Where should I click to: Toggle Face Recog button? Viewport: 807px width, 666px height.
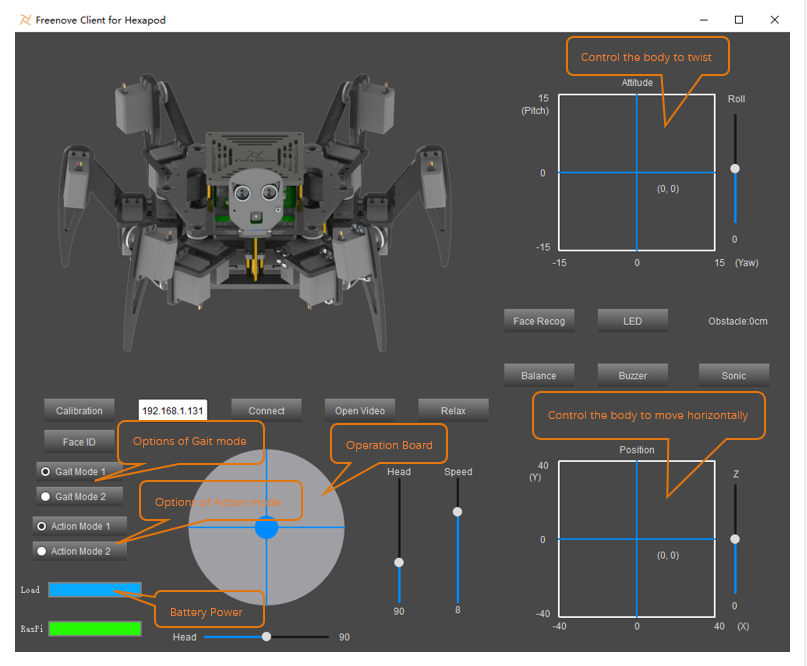(x=539, y=321)
